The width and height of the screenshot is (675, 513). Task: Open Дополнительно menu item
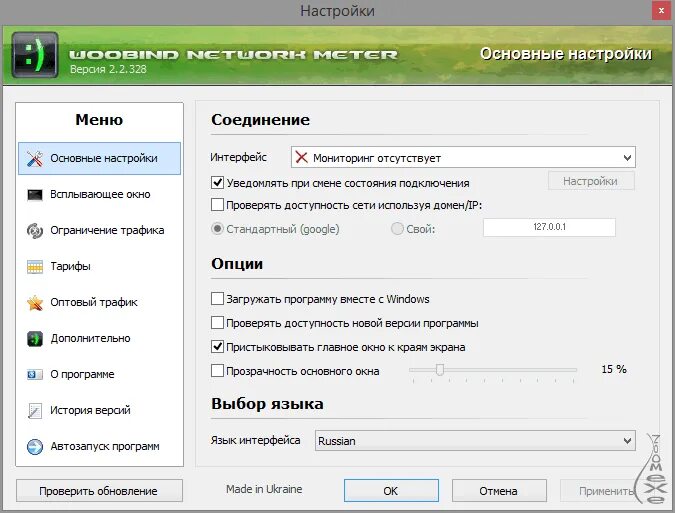tap(99, 338)
